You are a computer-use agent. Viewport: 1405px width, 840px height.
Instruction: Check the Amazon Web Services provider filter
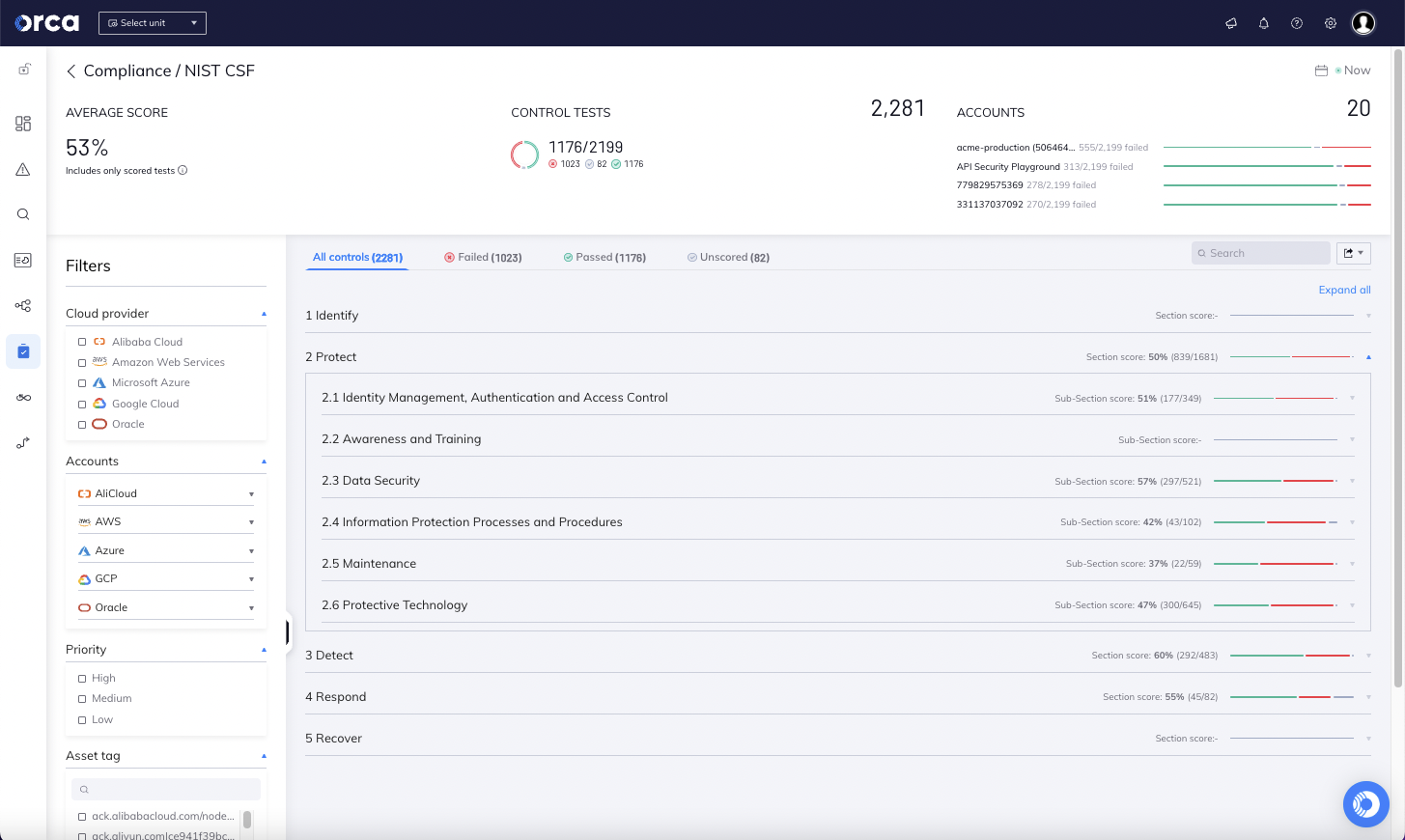pos(82,362)
